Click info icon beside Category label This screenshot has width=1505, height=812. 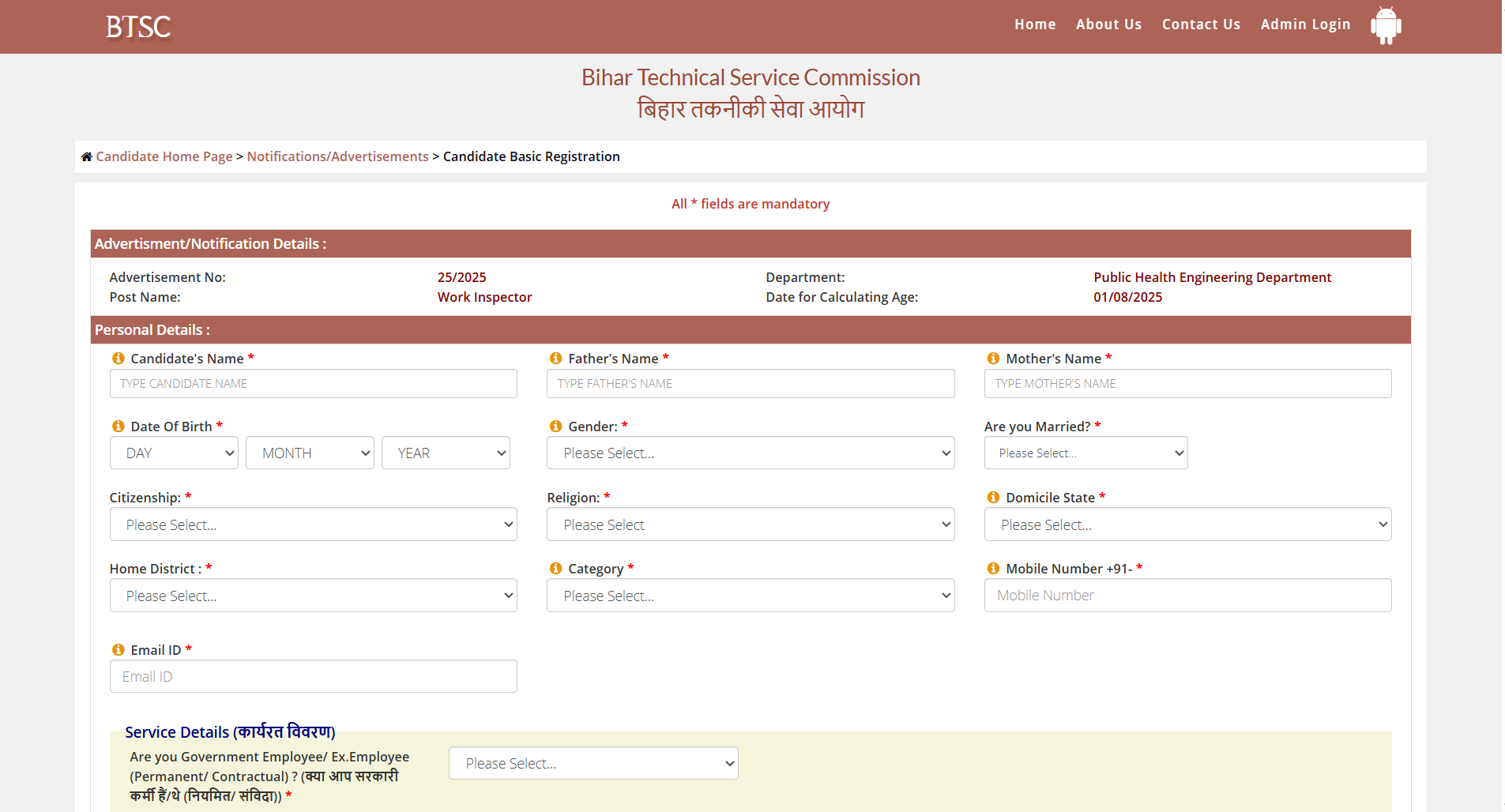tap(556, 569)
